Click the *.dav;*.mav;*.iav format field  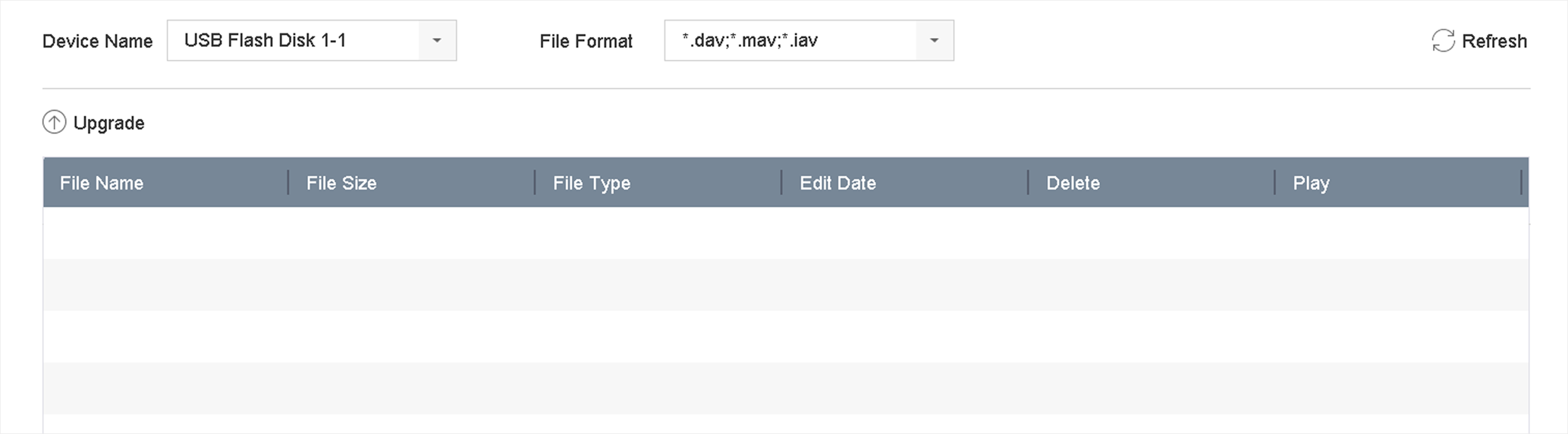coord(790,41)
